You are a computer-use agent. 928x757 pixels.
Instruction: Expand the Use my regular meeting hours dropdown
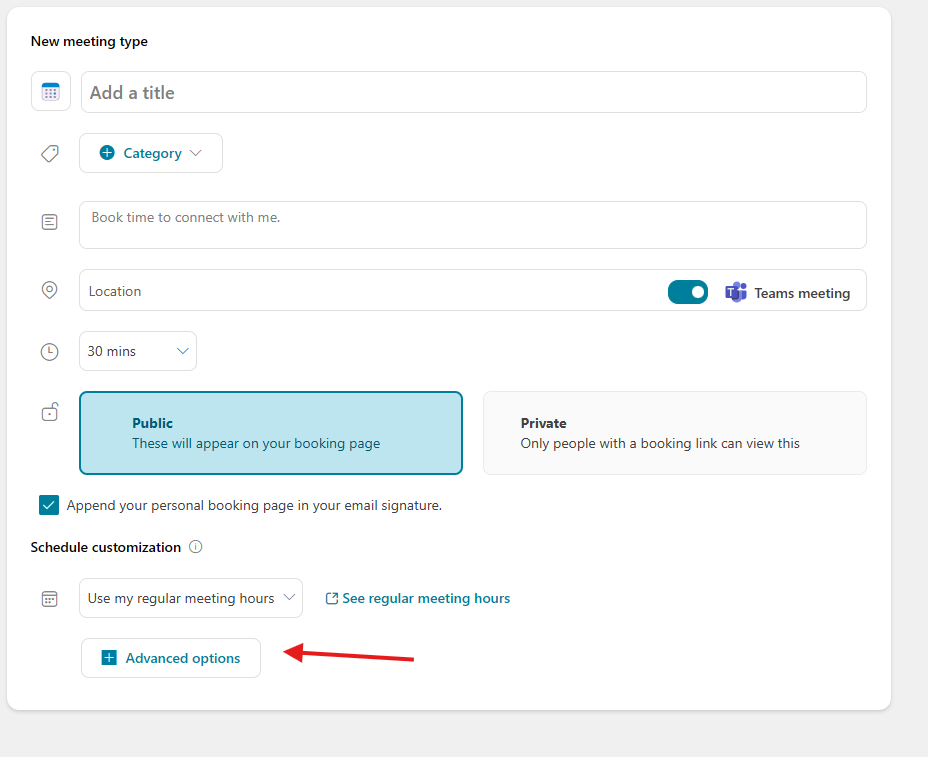[x=190, y=598]
